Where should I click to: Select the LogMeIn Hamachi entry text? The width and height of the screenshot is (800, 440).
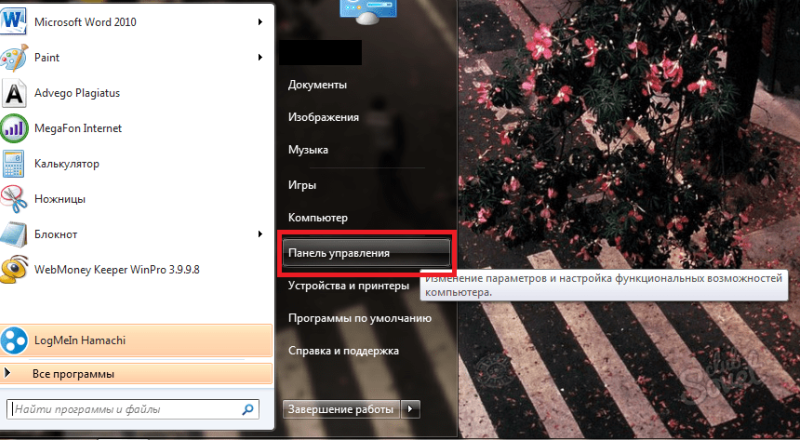pyautogui.click(x=80, y=340)
